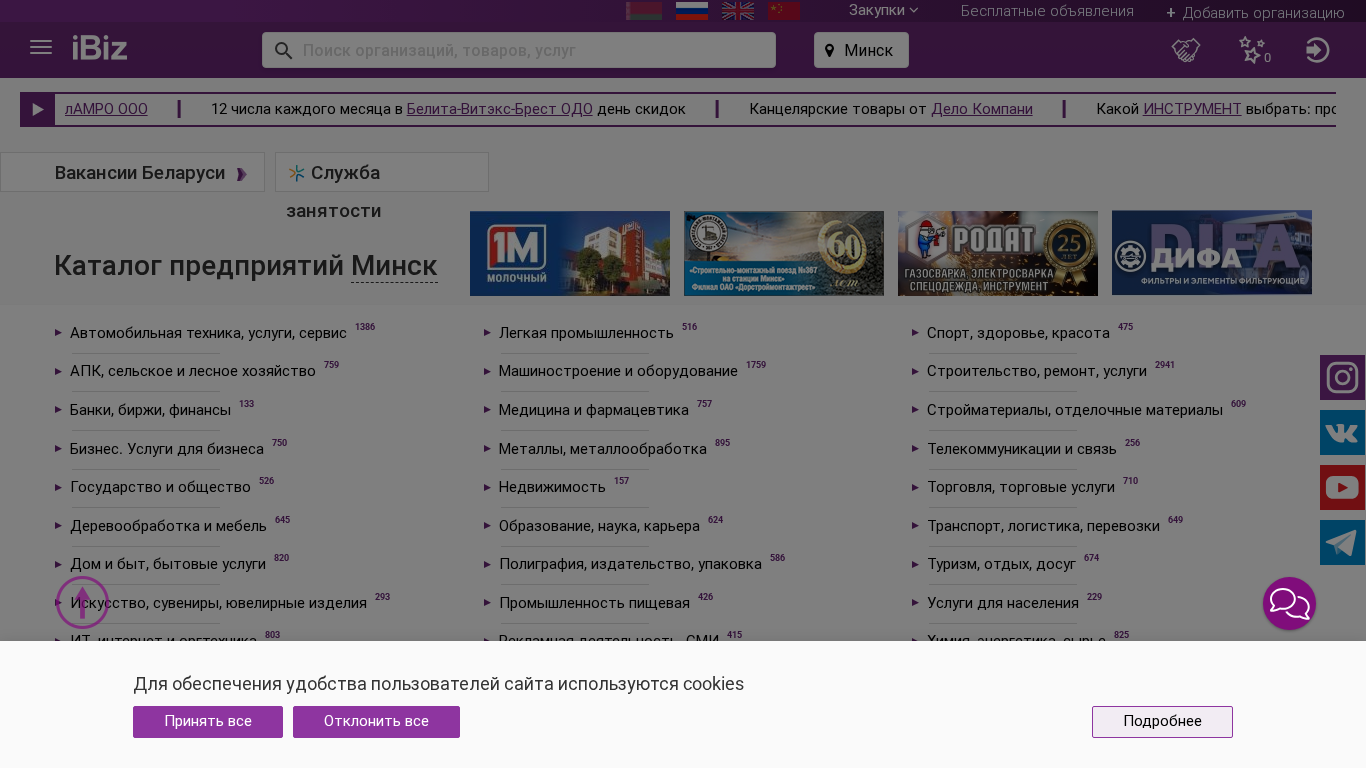Open favorites stars icon
Image resolution: width=1366 pixels, height=768 pixels.
click(x=1253, y=50)
